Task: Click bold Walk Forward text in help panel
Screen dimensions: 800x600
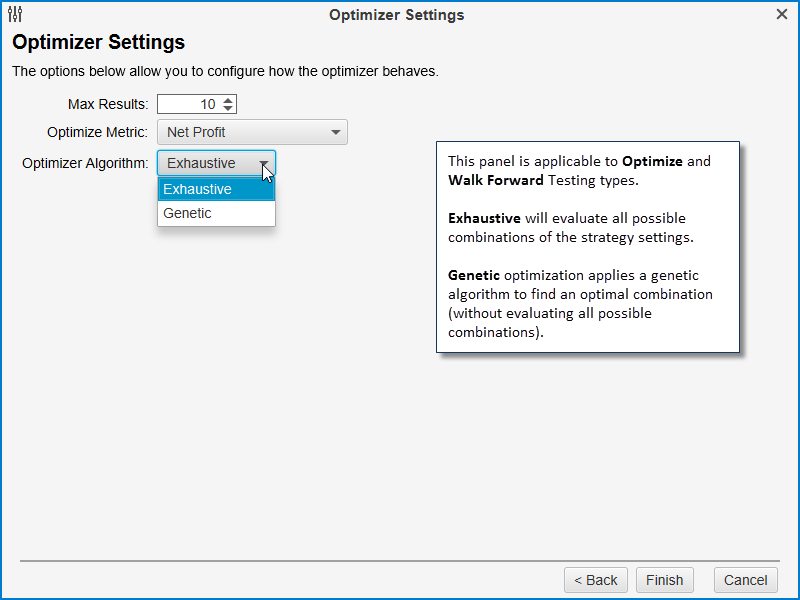Action: point(497,180)
